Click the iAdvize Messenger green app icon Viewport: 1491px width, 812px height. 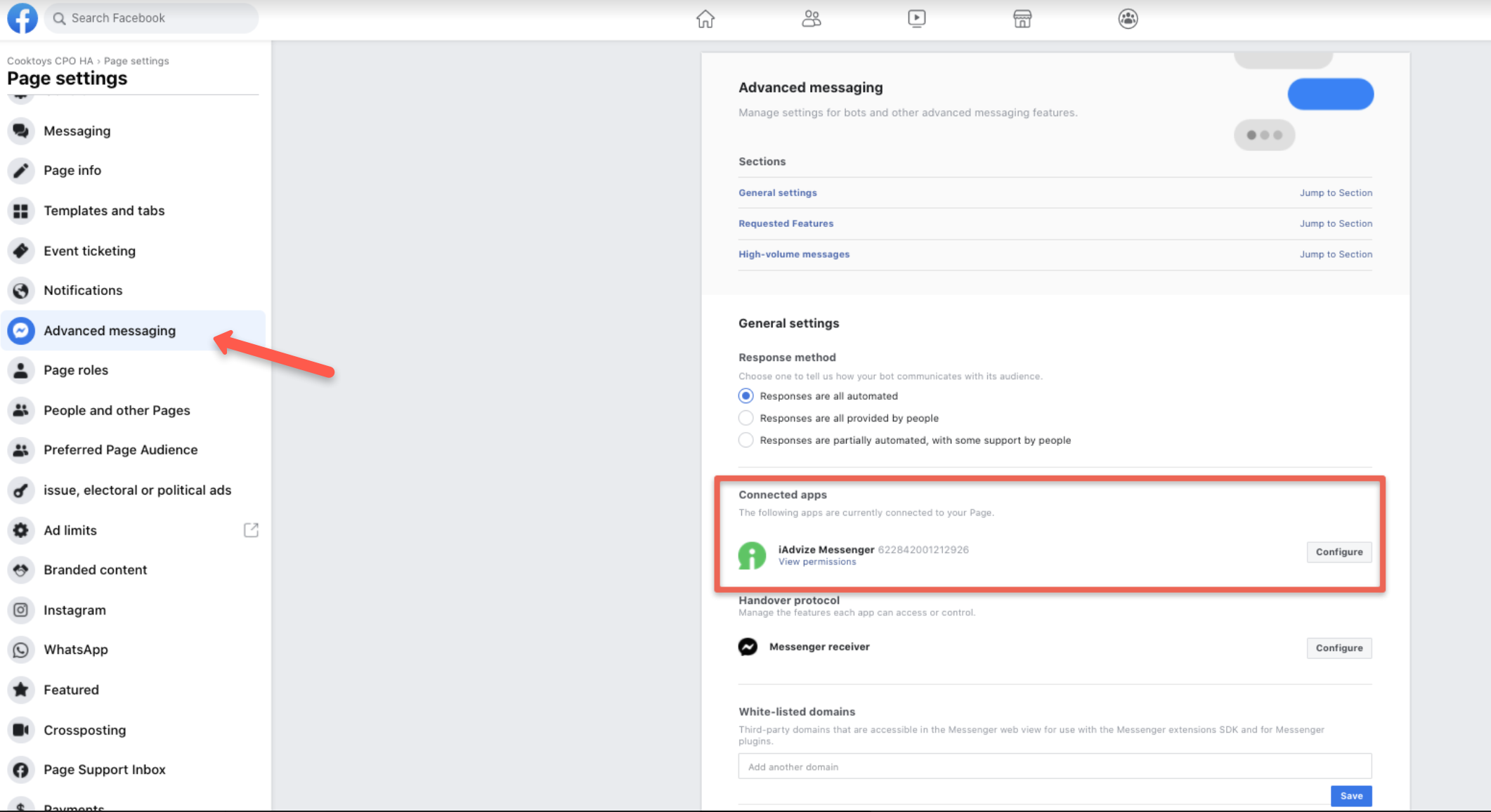(x=752, y=555)
